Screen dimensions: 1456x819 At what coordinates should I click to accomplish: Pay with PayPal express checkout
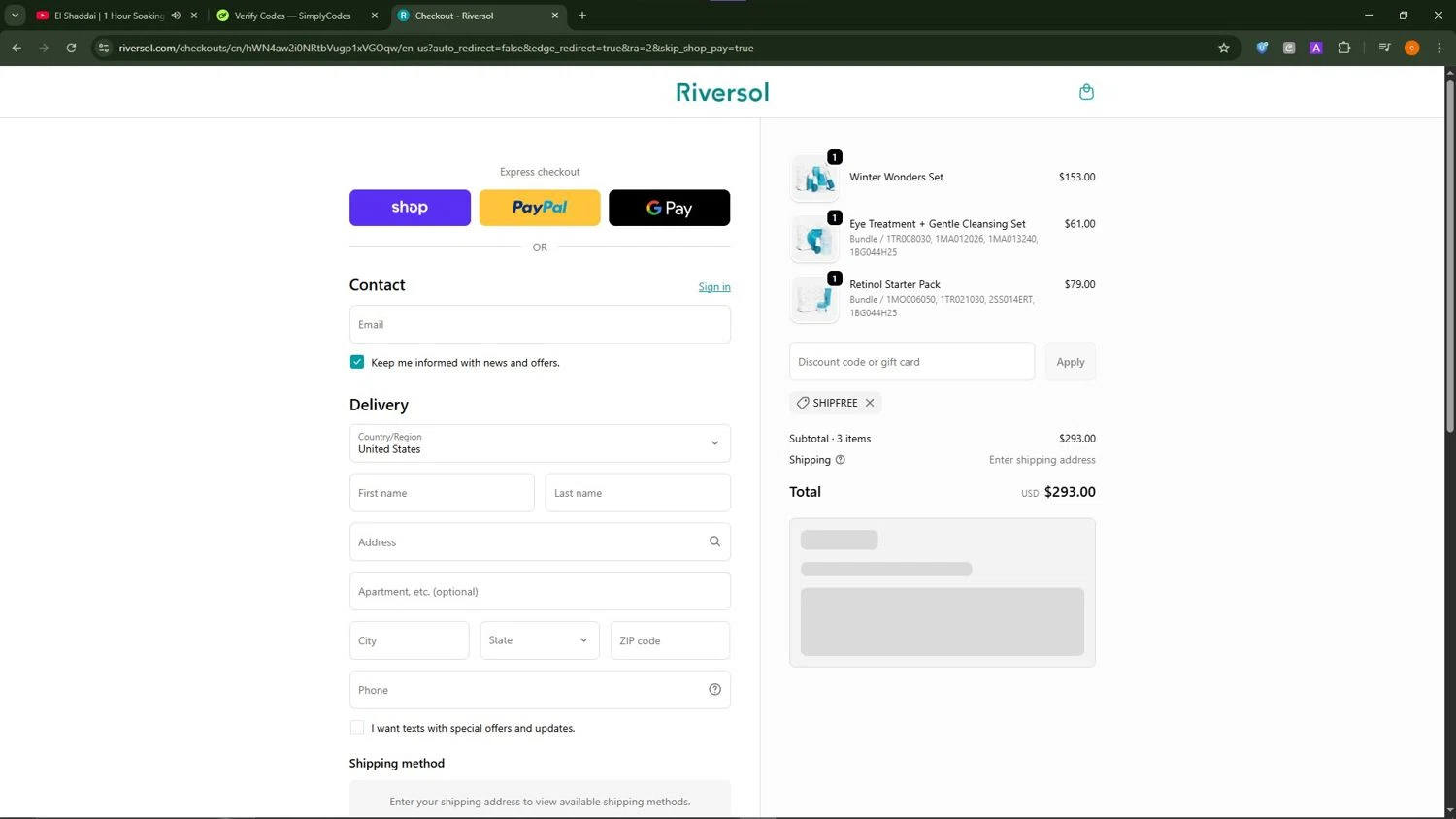point(540,208)
